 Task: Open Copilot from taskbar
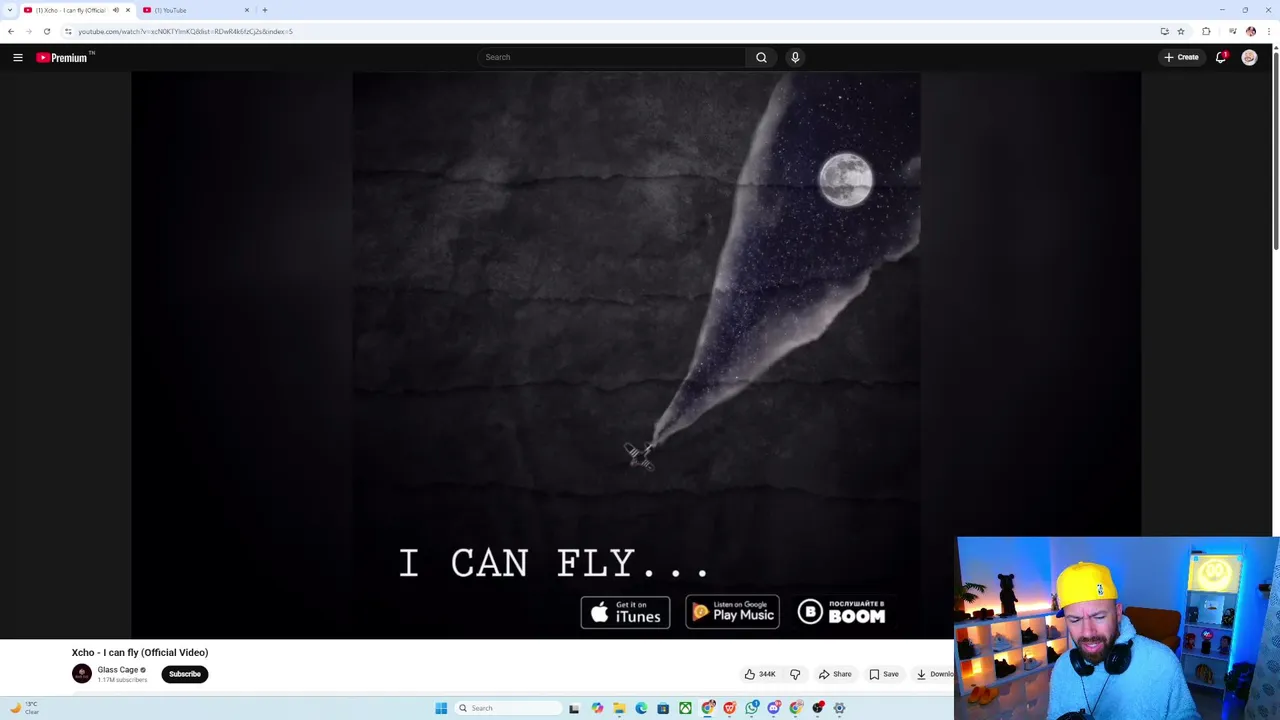597,708
